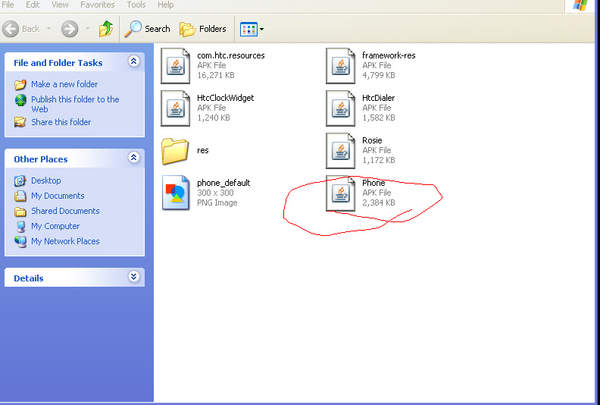Screen dimensions: 600x405
Task: Open the Search pane
Action: (x=147, y=29)
